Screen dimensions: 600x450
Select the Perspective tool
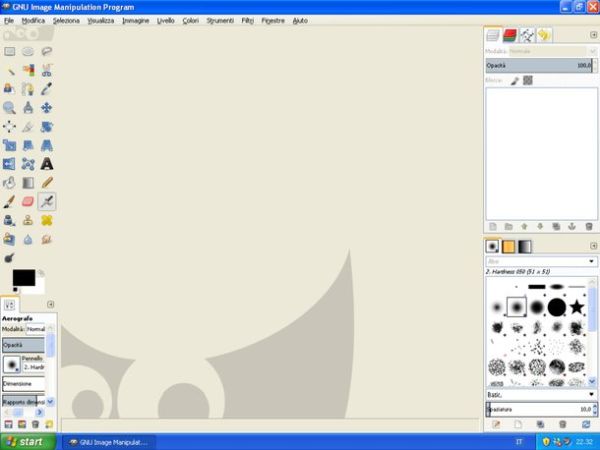[x=47, y=145]
